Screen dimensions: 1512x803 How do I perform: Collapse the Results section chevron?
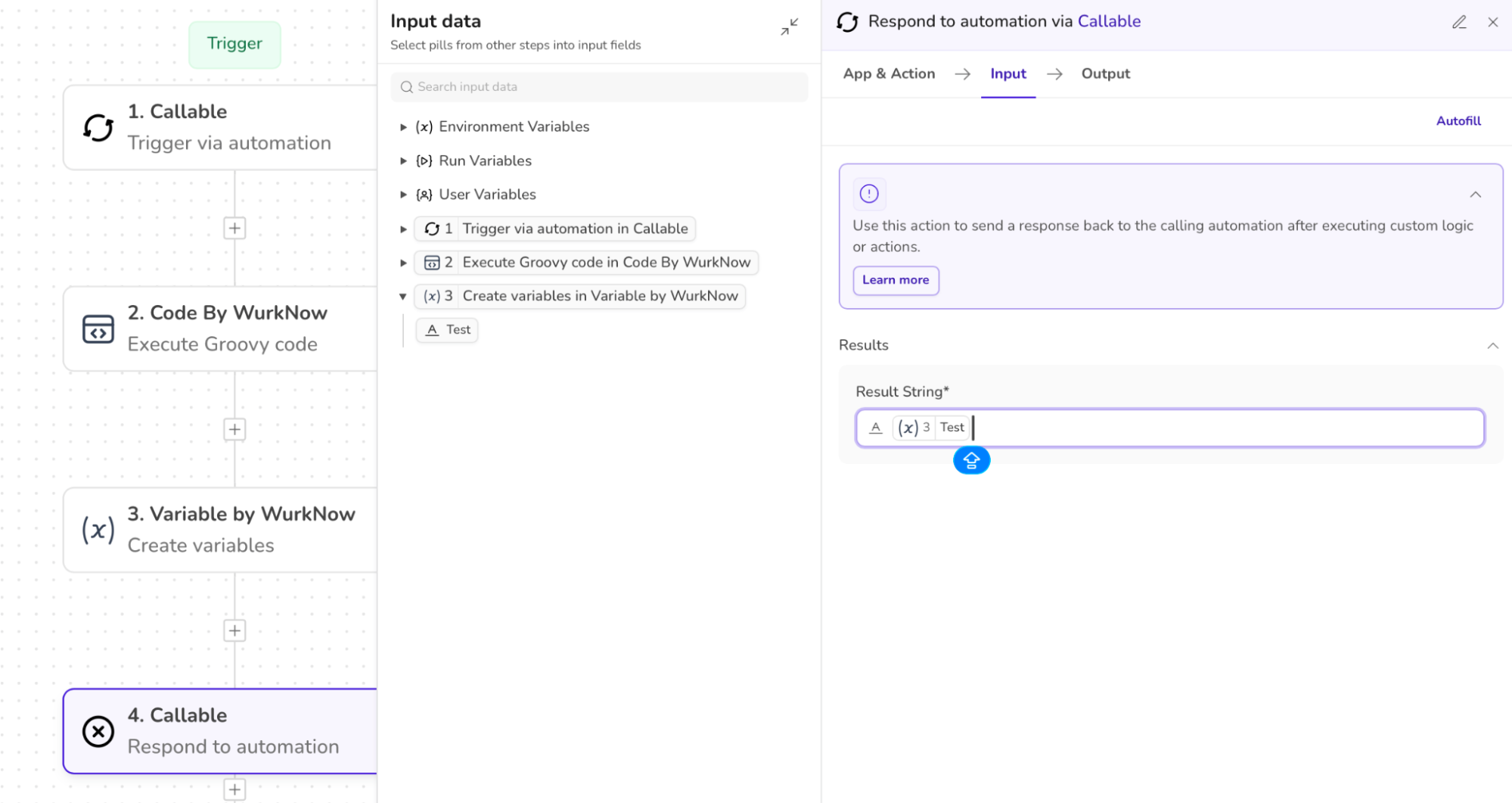[1492, 346]
